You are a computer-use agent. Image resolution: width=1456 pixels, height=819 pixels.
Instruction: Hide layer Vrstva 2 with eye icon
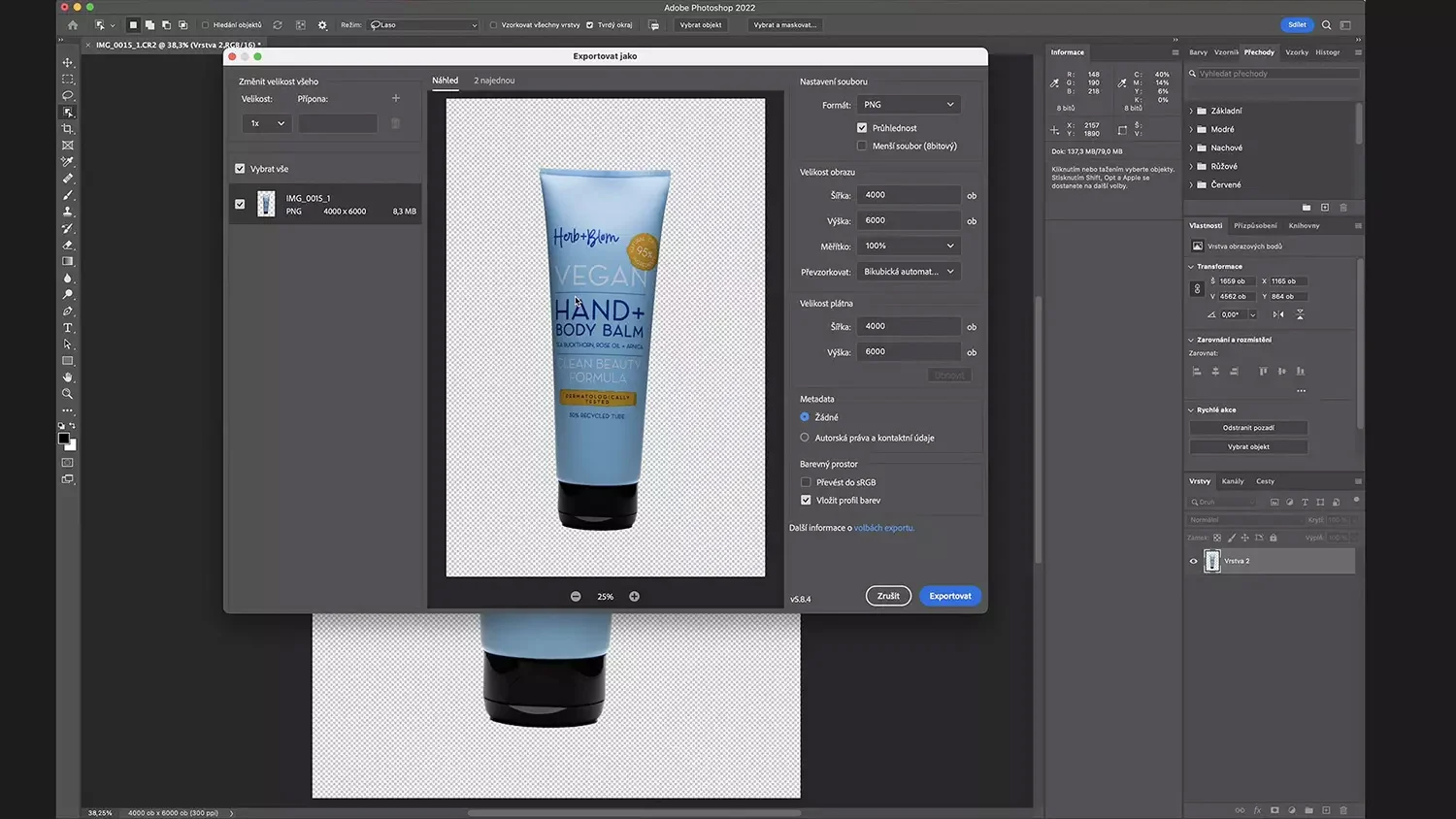[1194, 561]
